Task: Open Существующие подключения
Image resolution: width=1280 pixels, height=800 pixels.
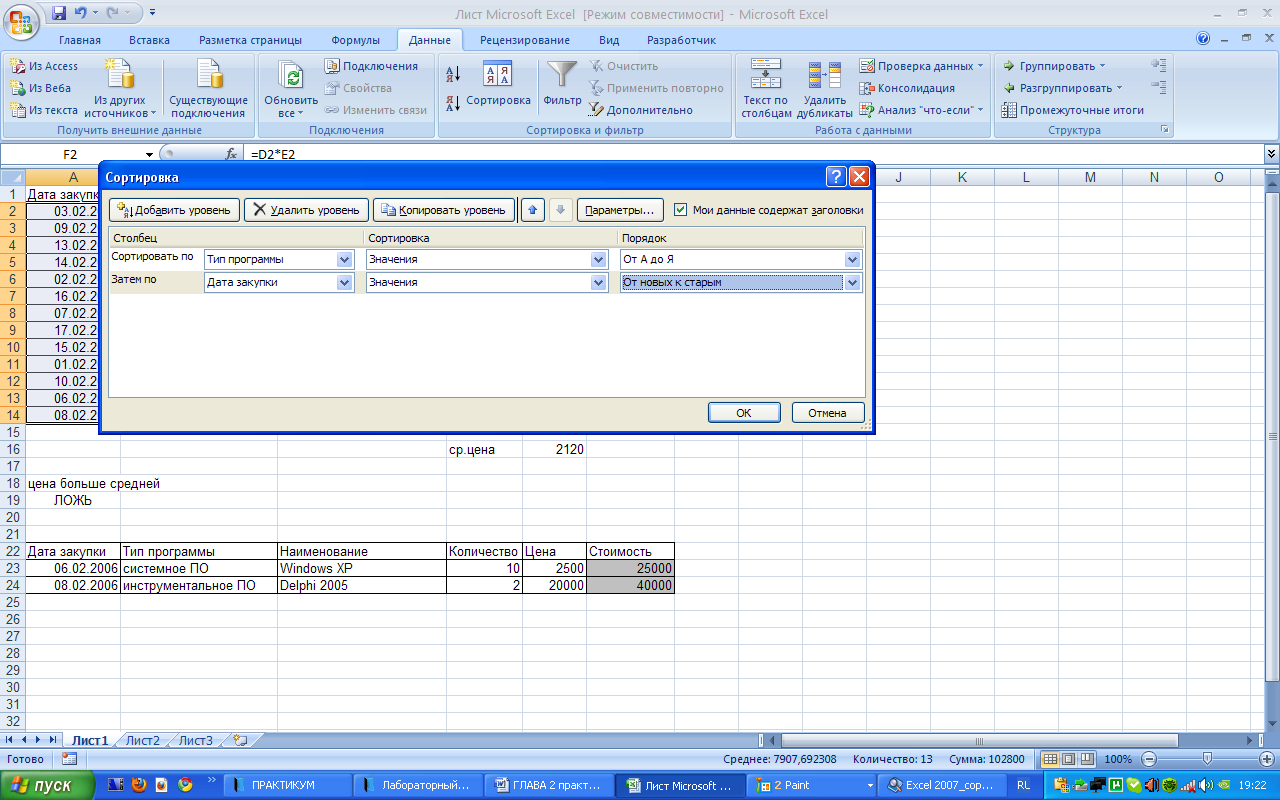Action: click(x=208, y=88)
